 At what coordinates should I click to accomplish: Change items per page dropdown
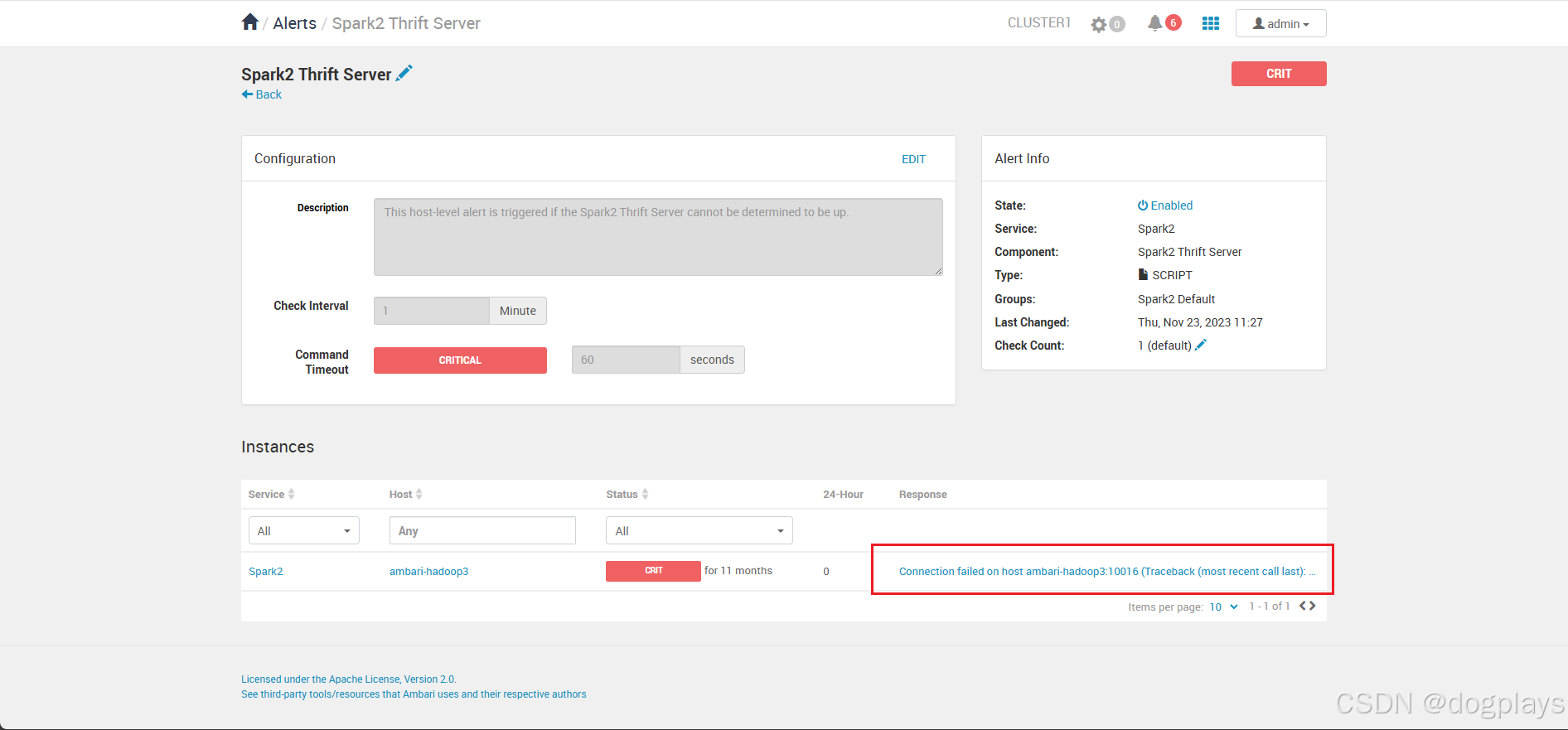click(1223, 607)
